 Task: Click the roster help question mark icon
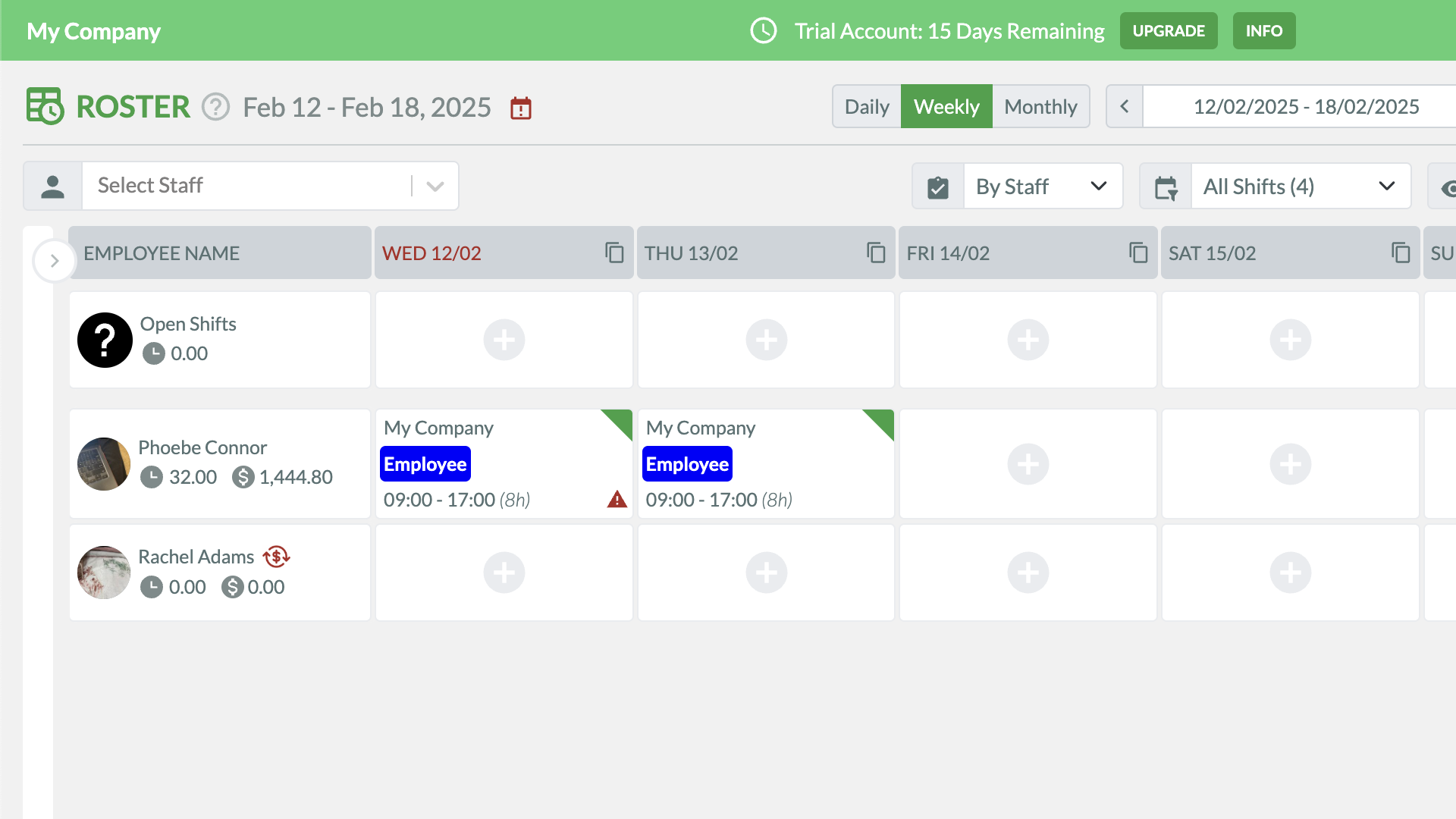215,107
